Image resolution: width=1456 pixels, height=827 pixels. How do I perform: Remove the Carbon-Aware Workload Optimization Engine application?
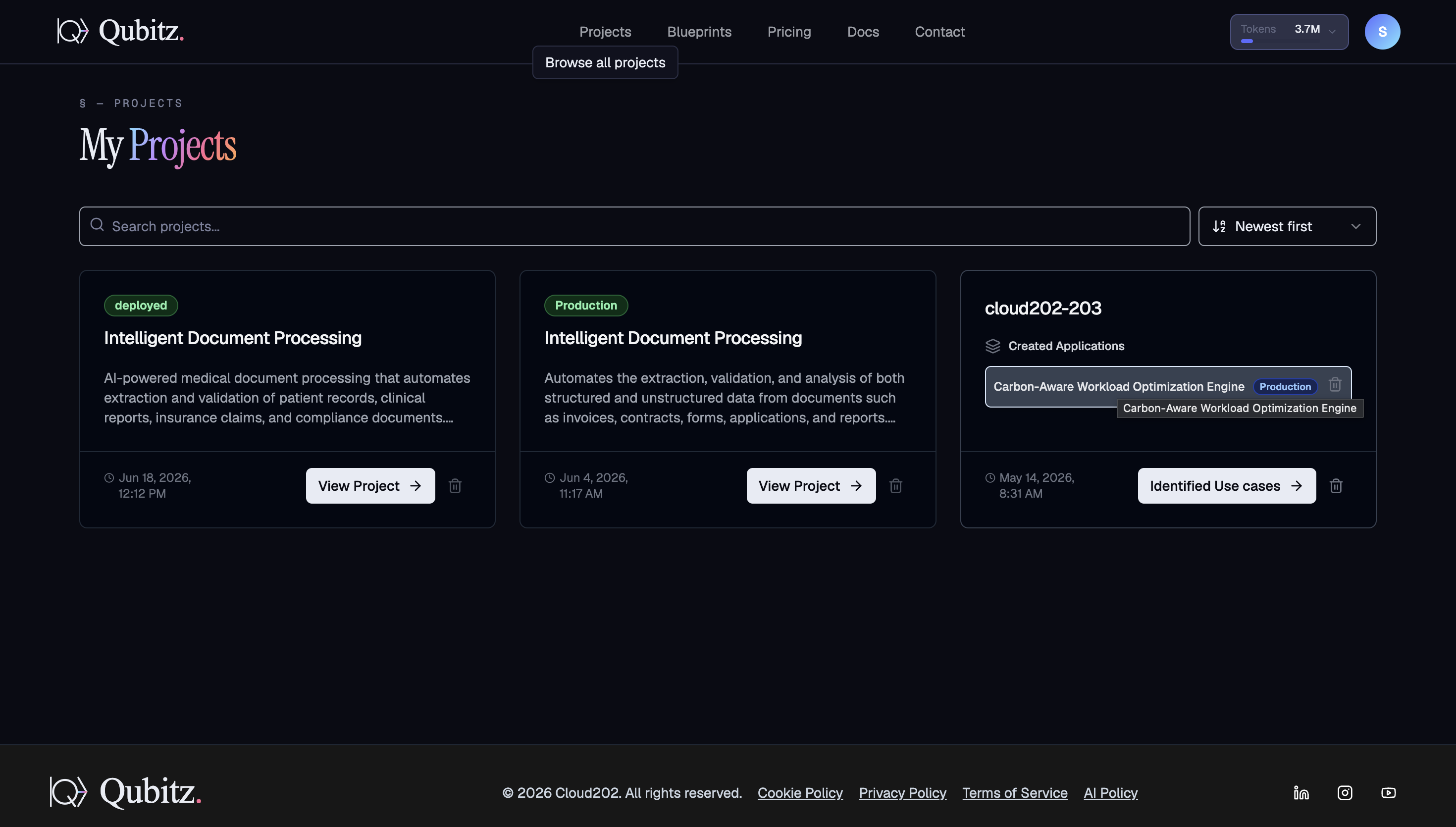tap(1335, 385)
